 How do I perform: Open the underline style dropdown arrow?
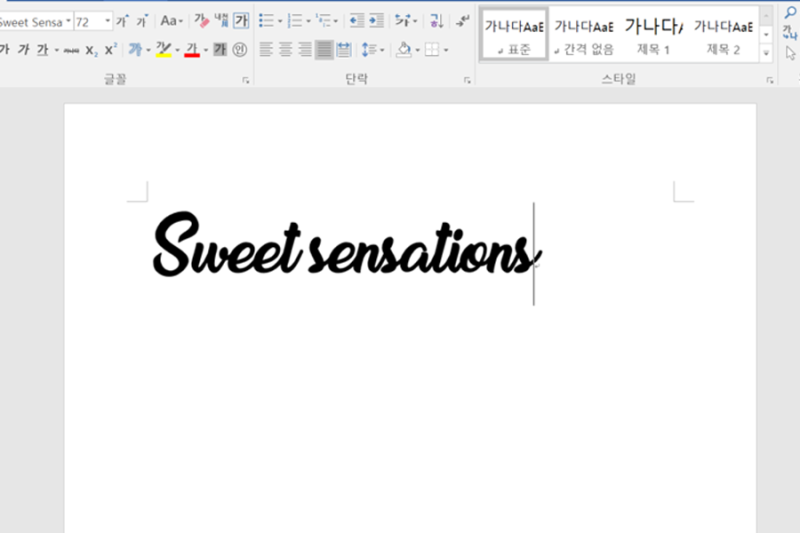[x=56, y=50]
